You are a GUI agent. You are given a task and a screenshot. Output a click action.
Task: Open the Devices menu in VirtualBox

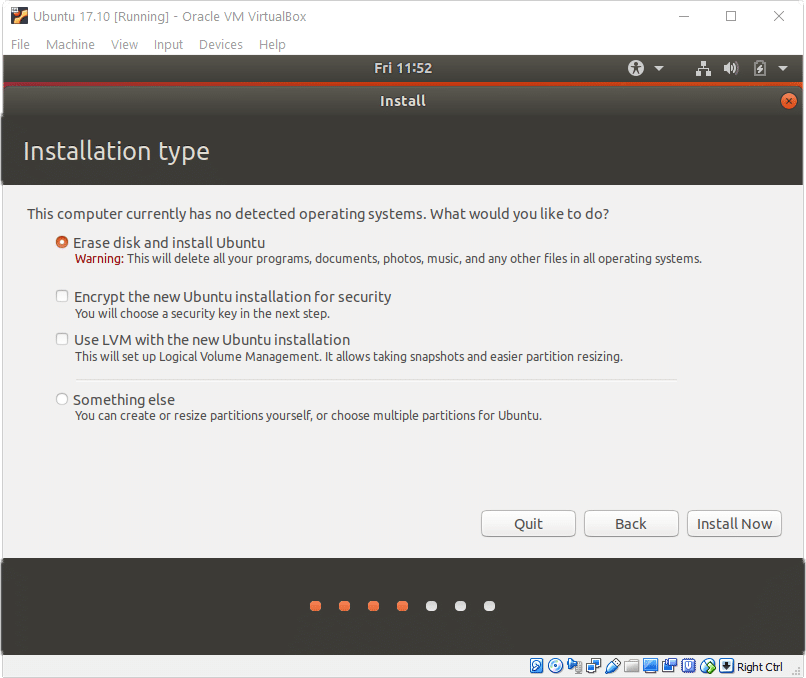point(220,44)
